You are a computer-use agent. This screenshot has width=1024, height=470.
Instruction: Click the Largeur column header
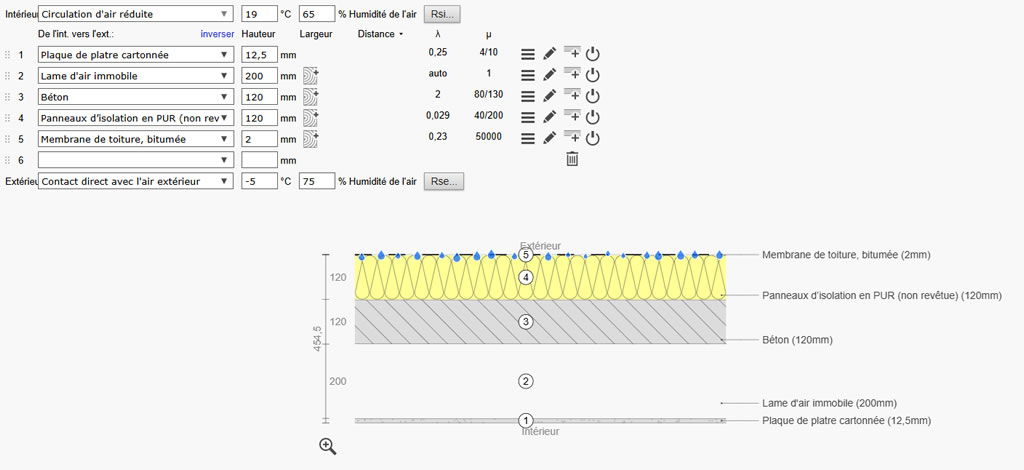[316, 34]
